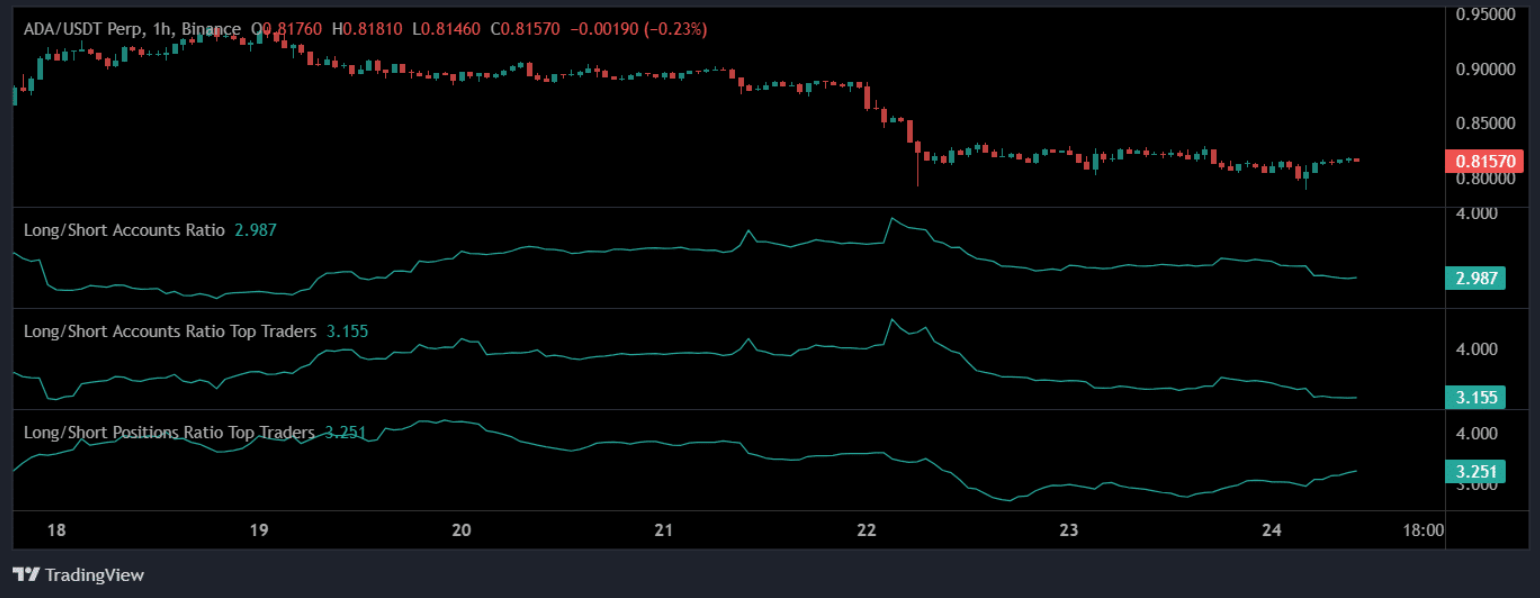1540x598 pixels.
Task: Click the 2.987 legend value
Action: tap(256, 230)
